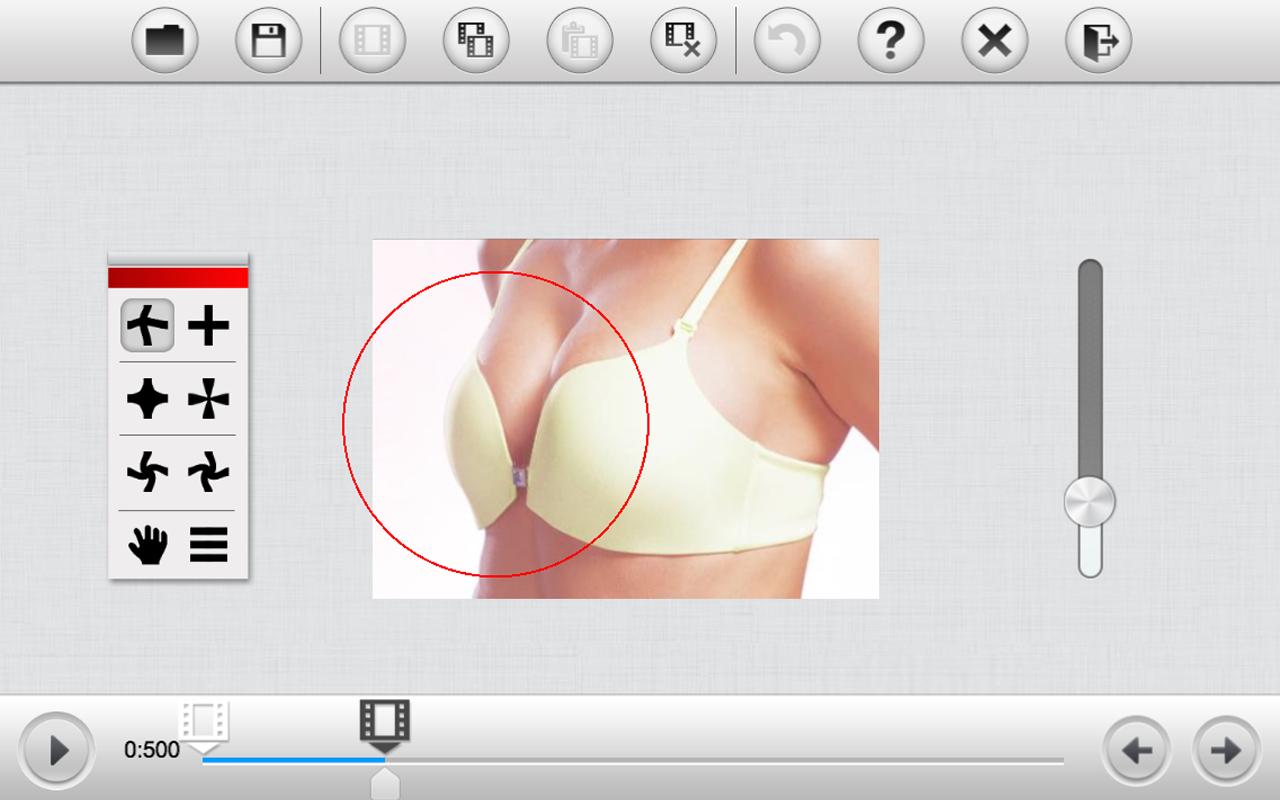Save using the floppy disk icon
Viewport: 1280px width, 800px height.
(268, 41)
